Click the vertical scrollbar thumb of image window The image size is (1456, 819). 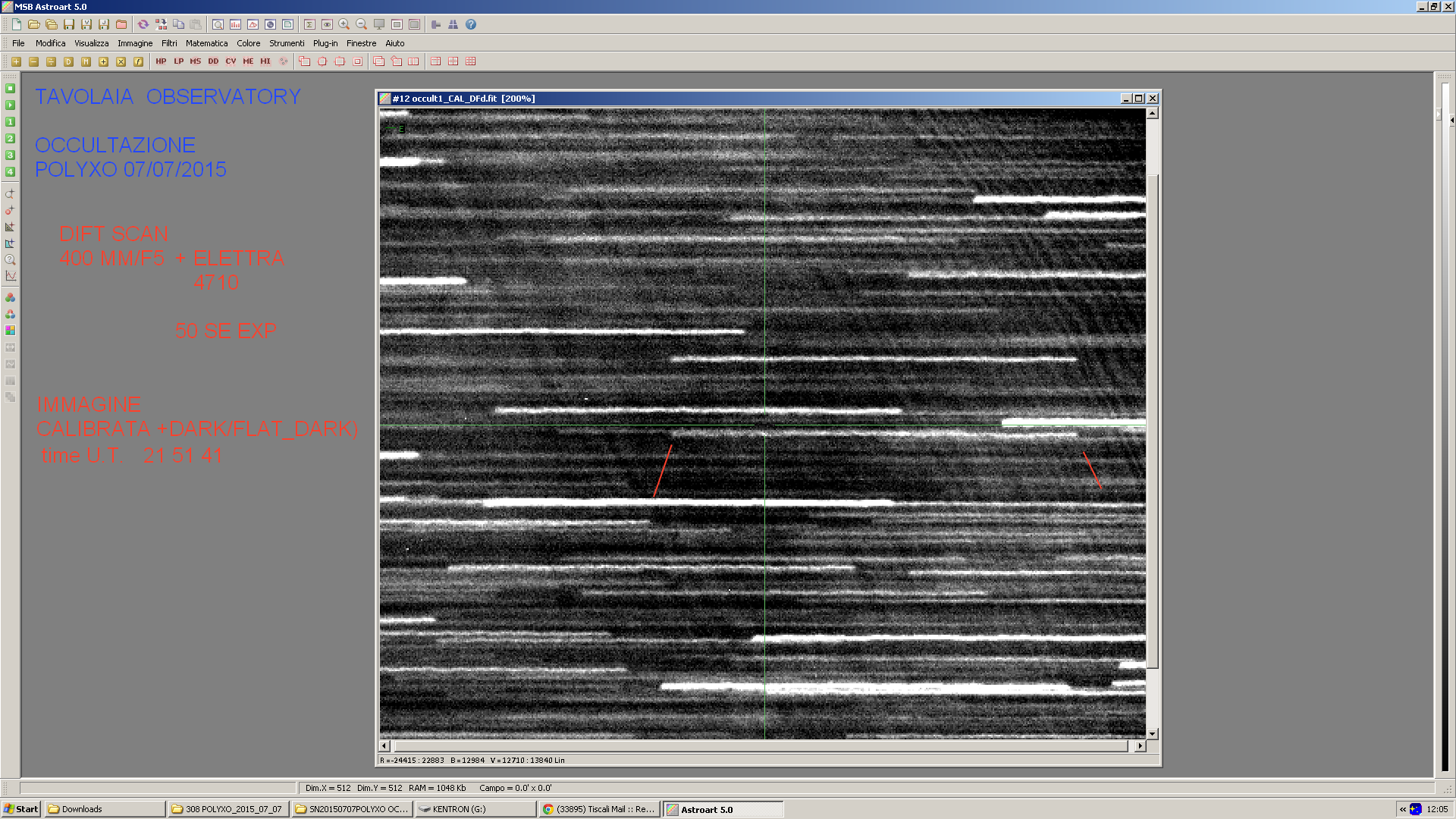click(1152, 421)
